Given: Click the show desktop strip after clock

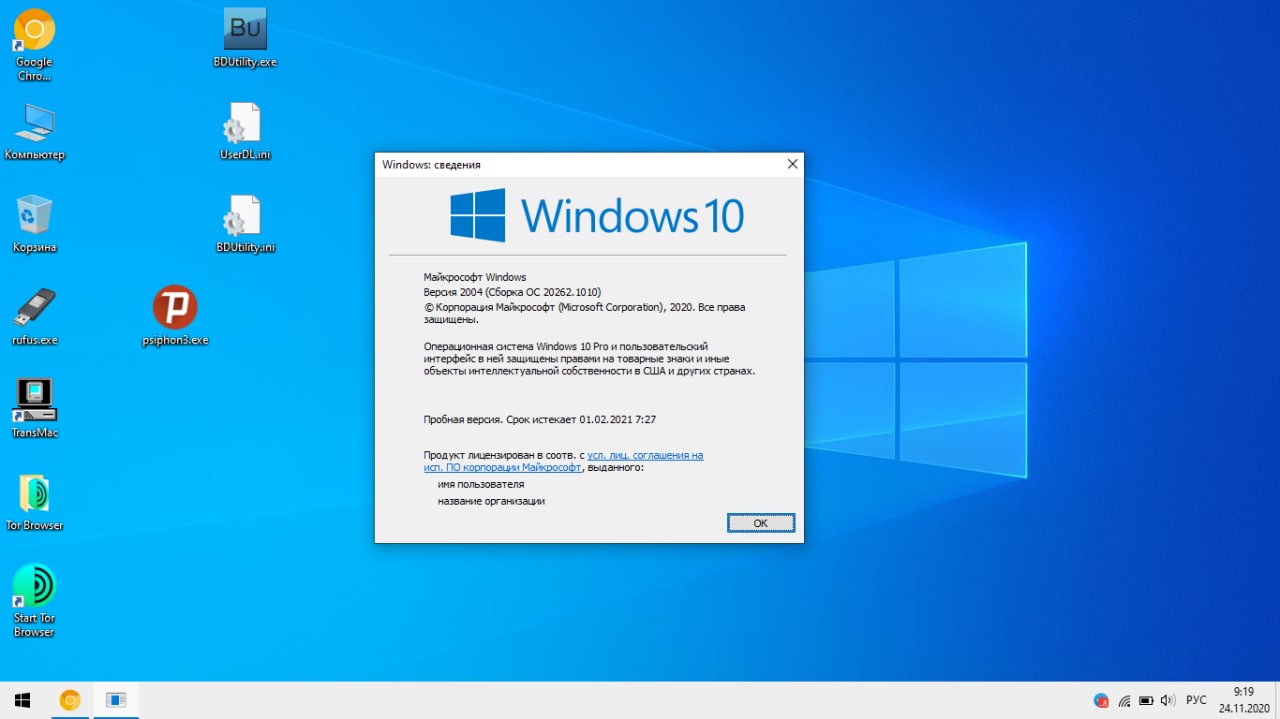Looking at the screenshot, I should [1277, 700].
